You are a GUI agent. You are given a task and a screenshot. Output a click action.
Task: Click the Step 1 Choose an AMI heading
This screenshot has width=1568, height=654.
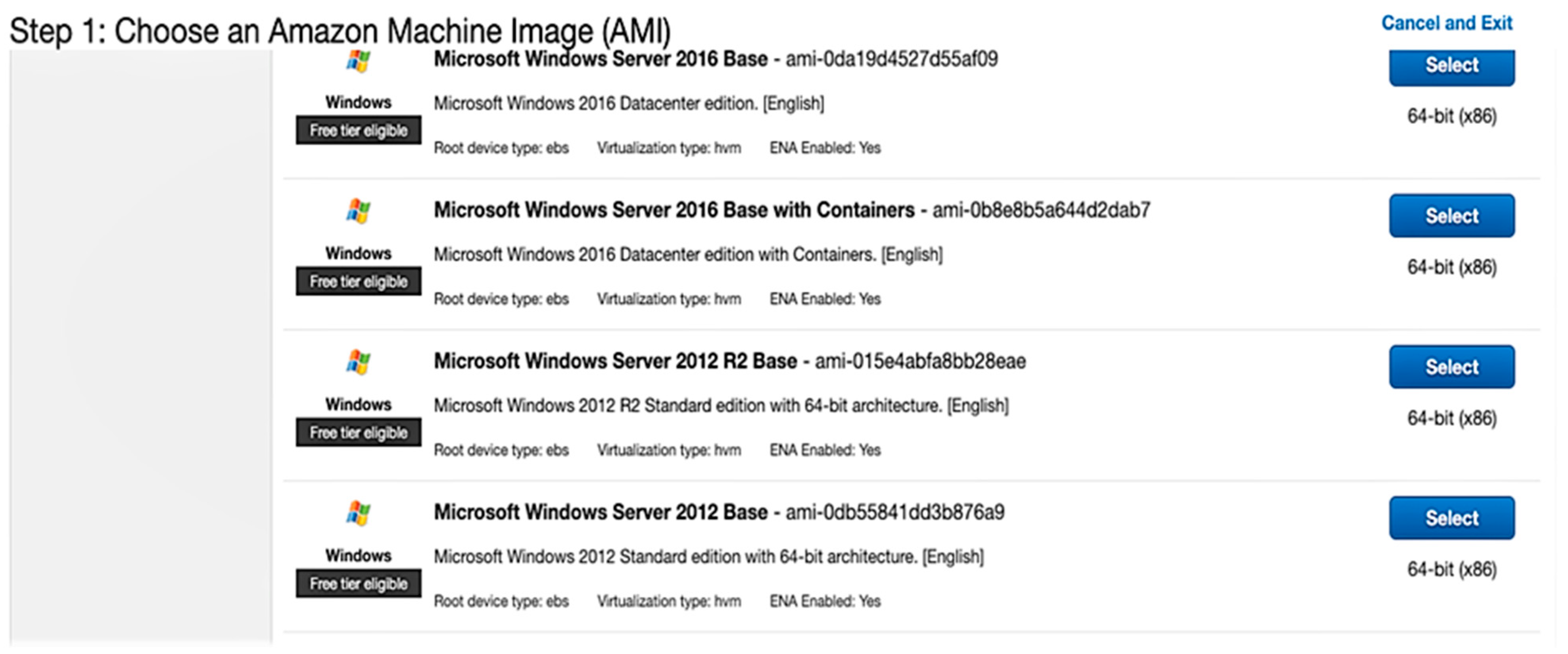pyautogui.click(x=340, y=32)
